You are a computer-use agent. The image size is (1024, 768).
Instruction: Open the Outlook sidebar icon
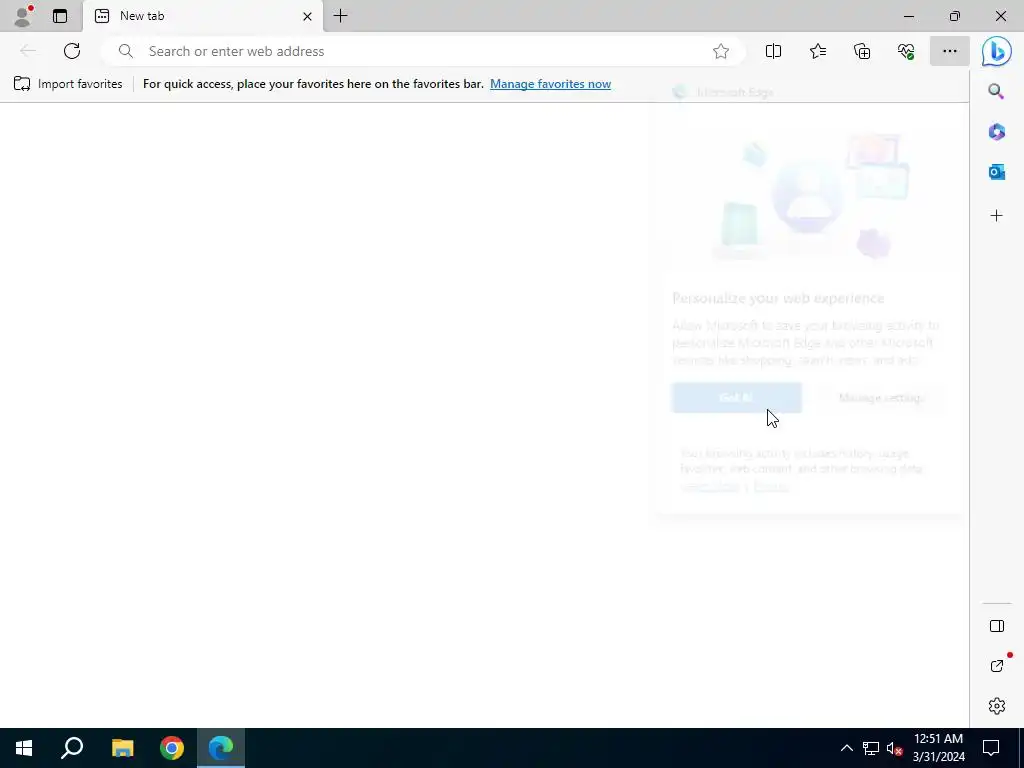996,172
